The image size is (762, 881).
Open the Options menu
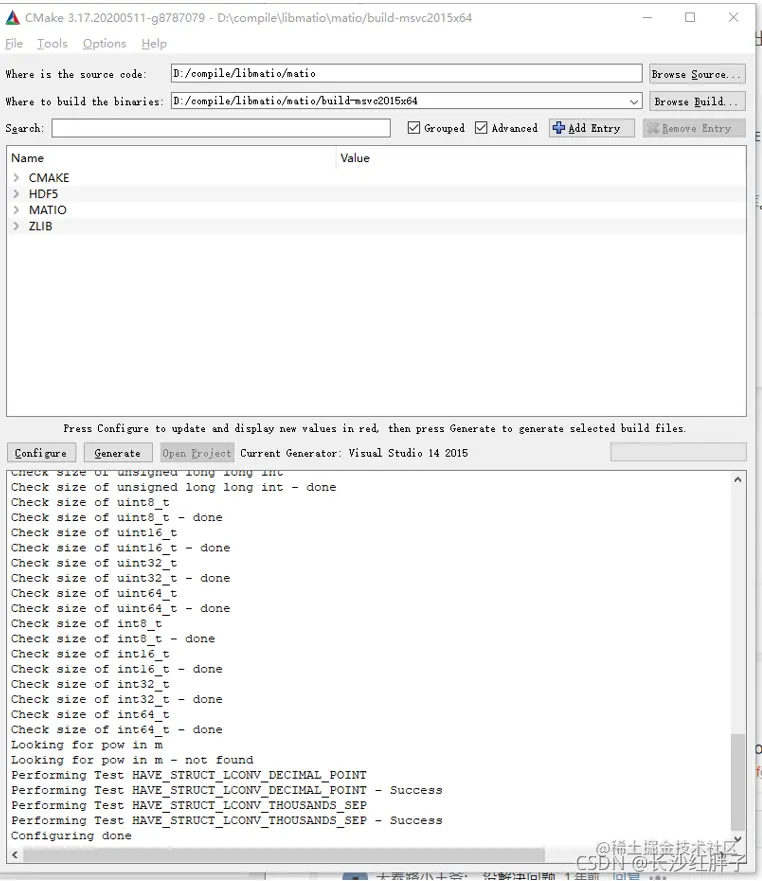(105, 44)
